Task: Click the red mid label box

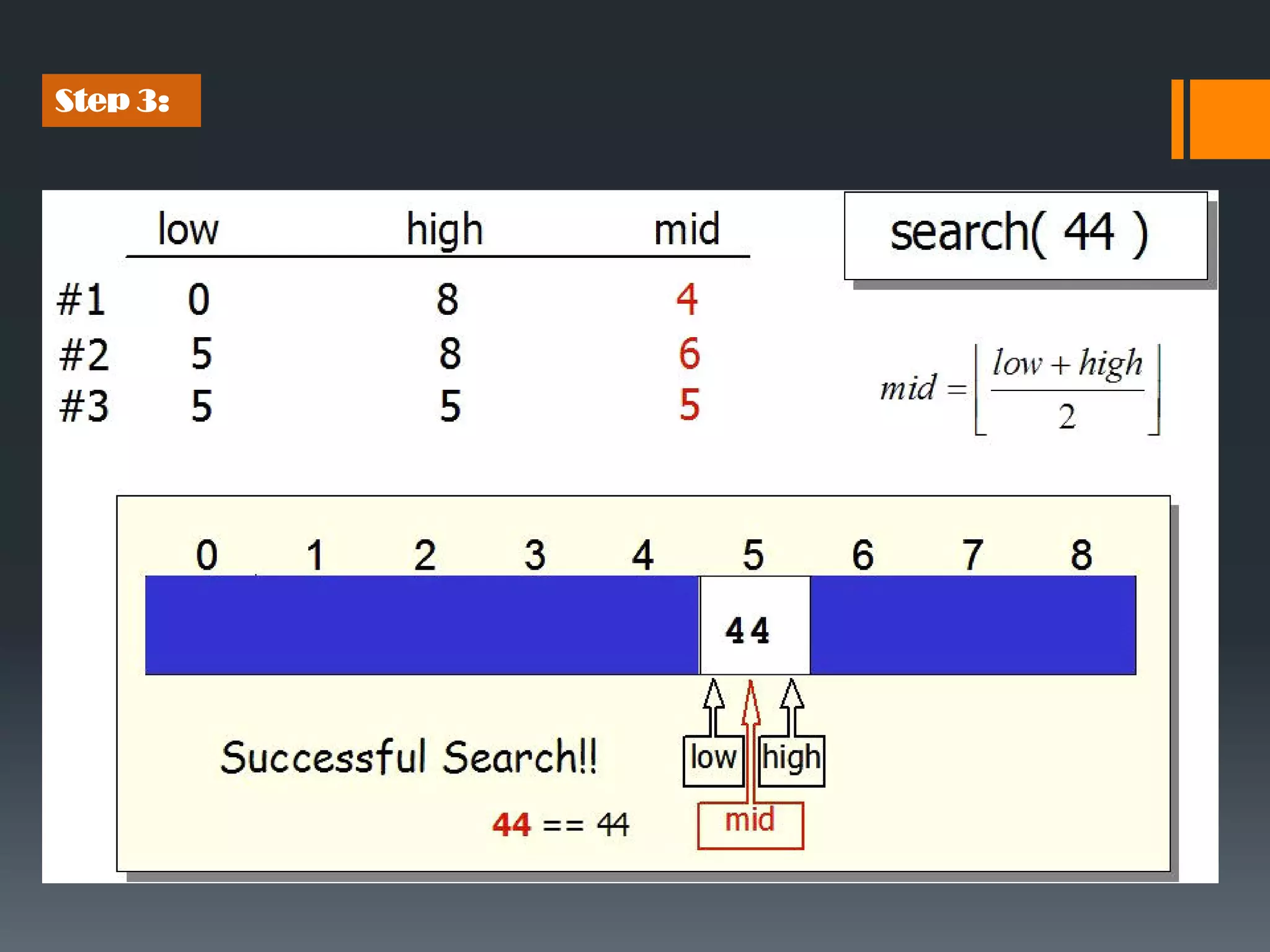Action: pyautogui.click(x=750, y=826)
